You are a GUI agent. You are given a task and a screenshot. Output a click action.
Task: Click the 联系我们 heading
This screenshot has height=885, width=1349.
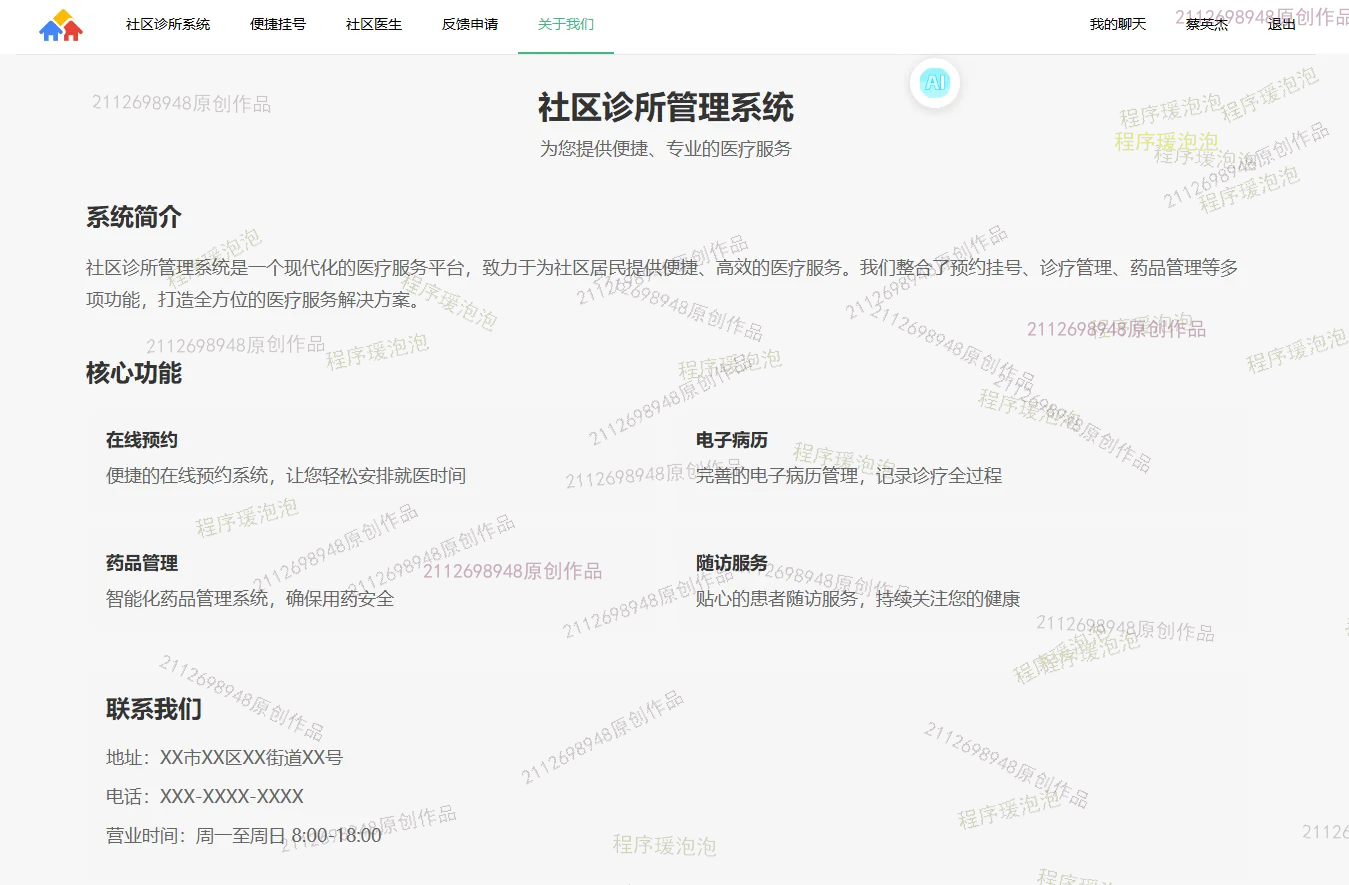154,709
